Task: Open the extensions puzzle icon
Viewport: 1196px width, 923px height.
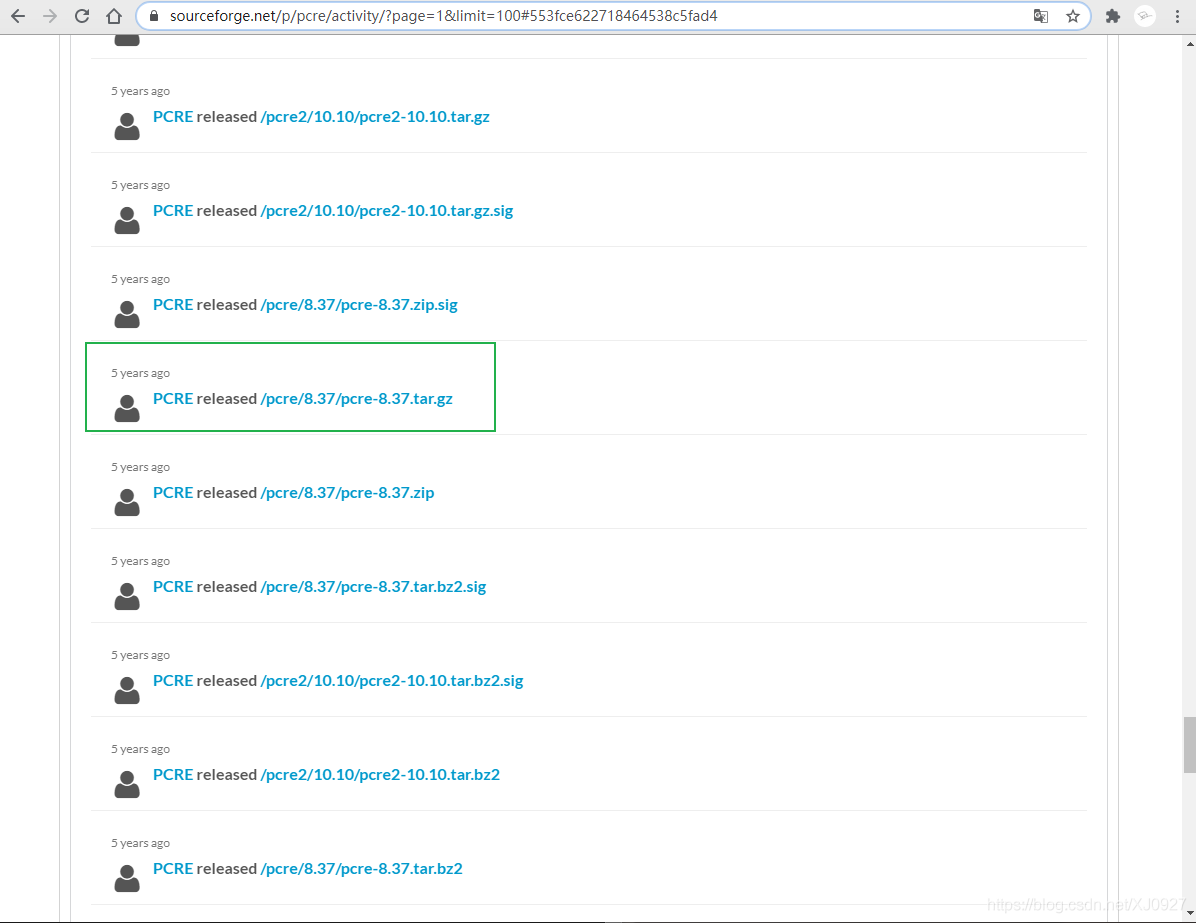Action: pos(1113,16)
